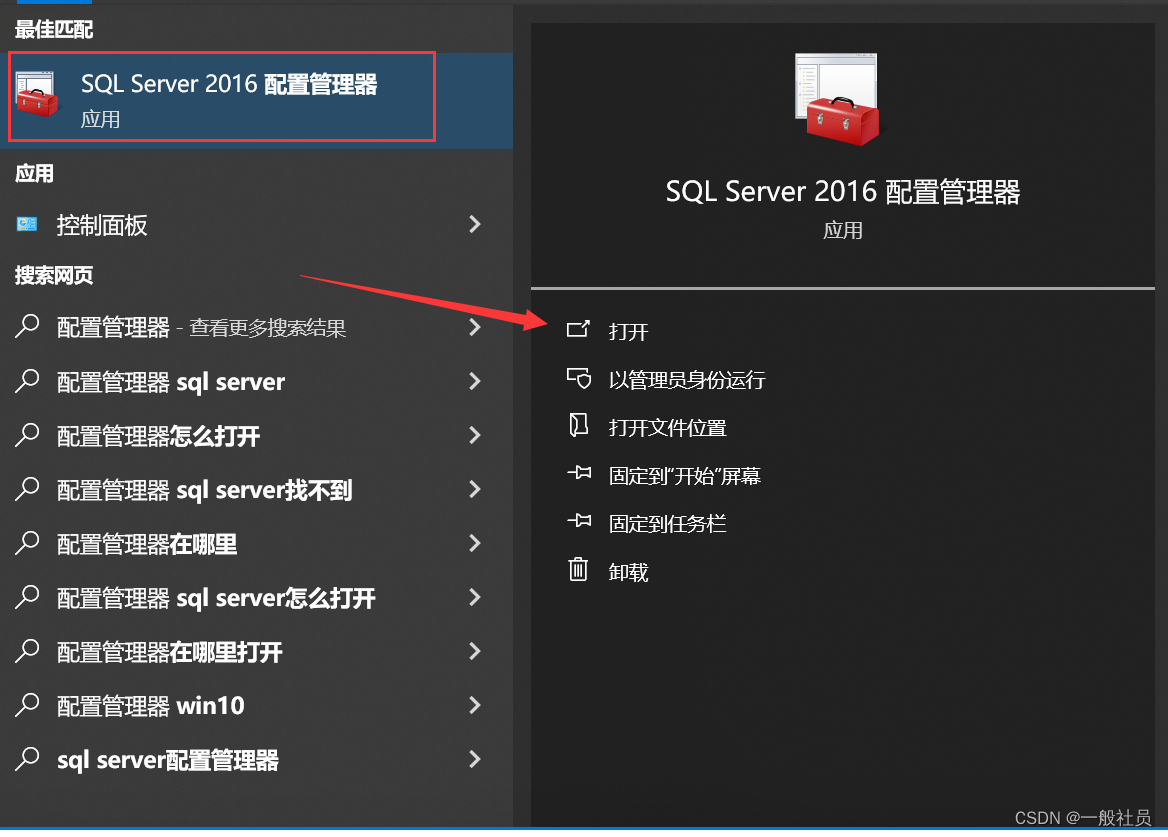This screenshot has width=1168, height=837.
Task: Select the 配置管理器 sql server suggestion
Action: [256, 381]
